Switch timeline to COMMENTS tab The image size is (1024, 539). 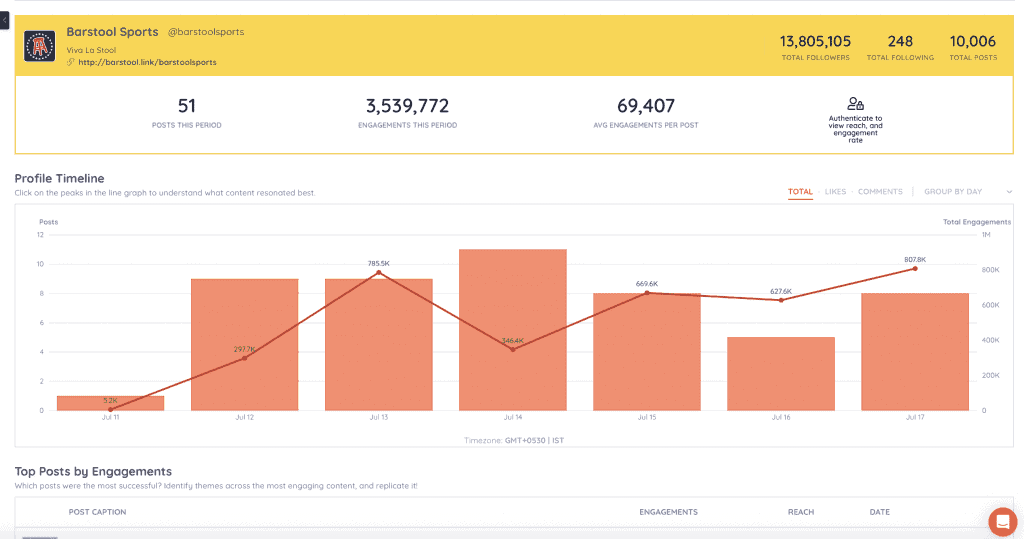pyautogui.click(x=880, y=191)
